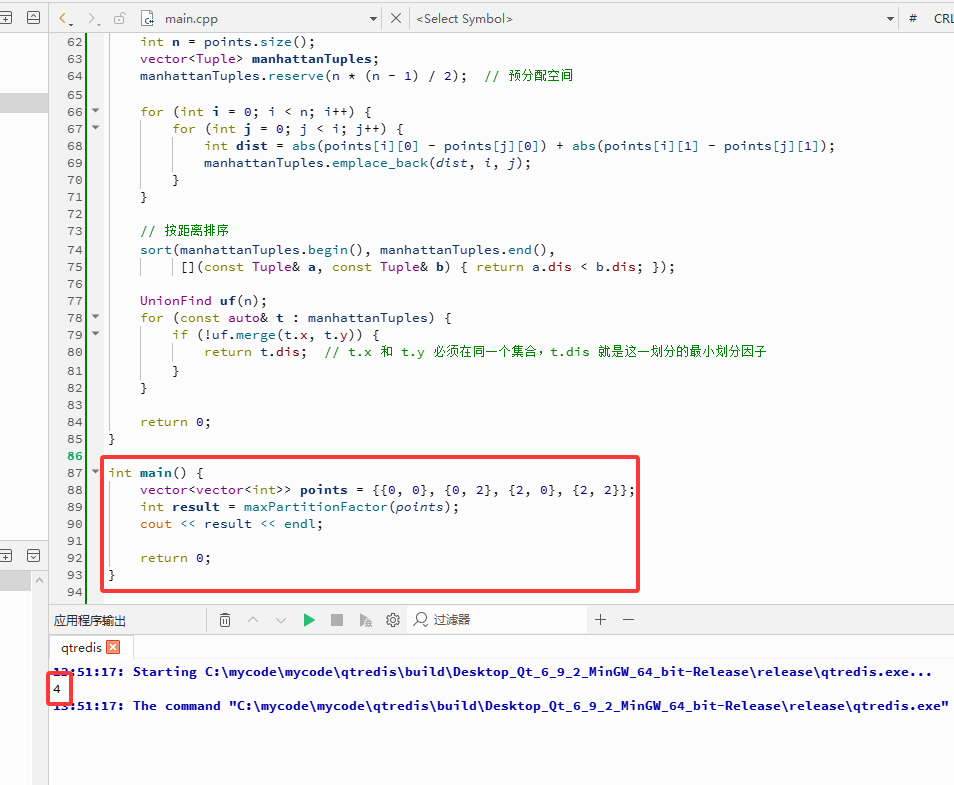Click UnionFind on line 77
The width and height of the screenshot is (954, 785).
176,301
